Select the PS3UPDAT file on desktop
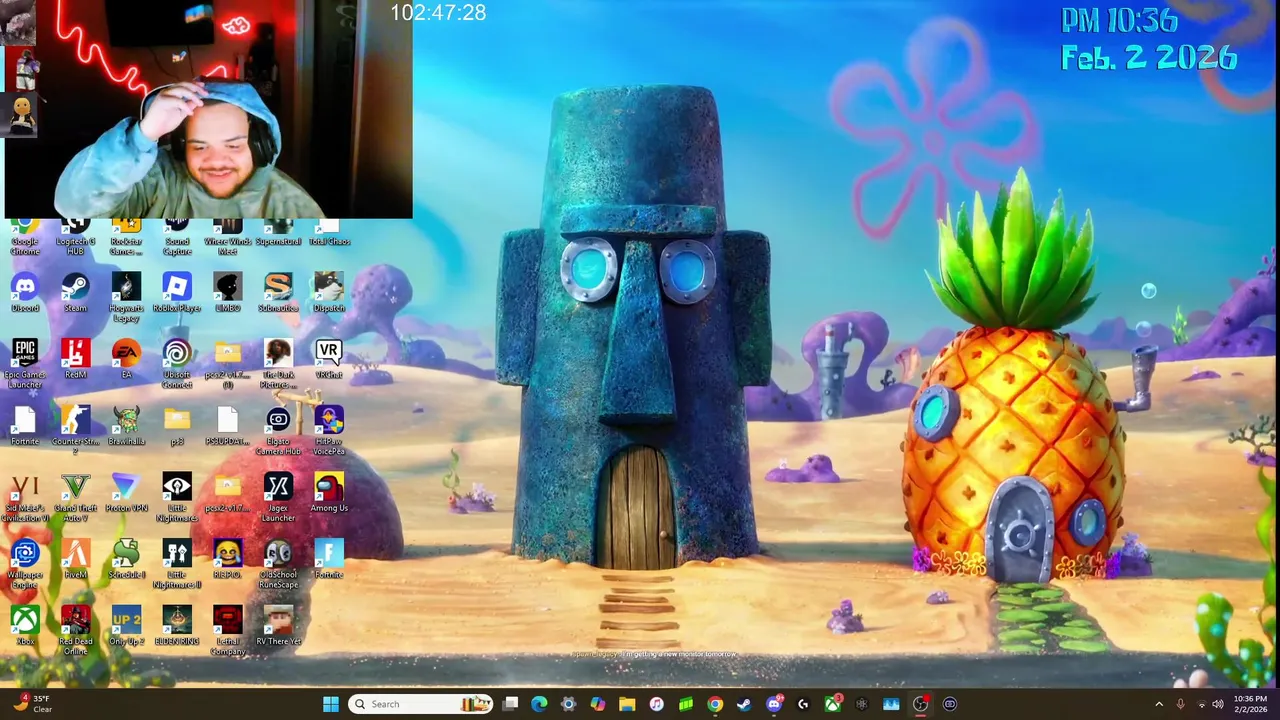Viewport: 1280px width, 720px height. [x=227, y=425]
